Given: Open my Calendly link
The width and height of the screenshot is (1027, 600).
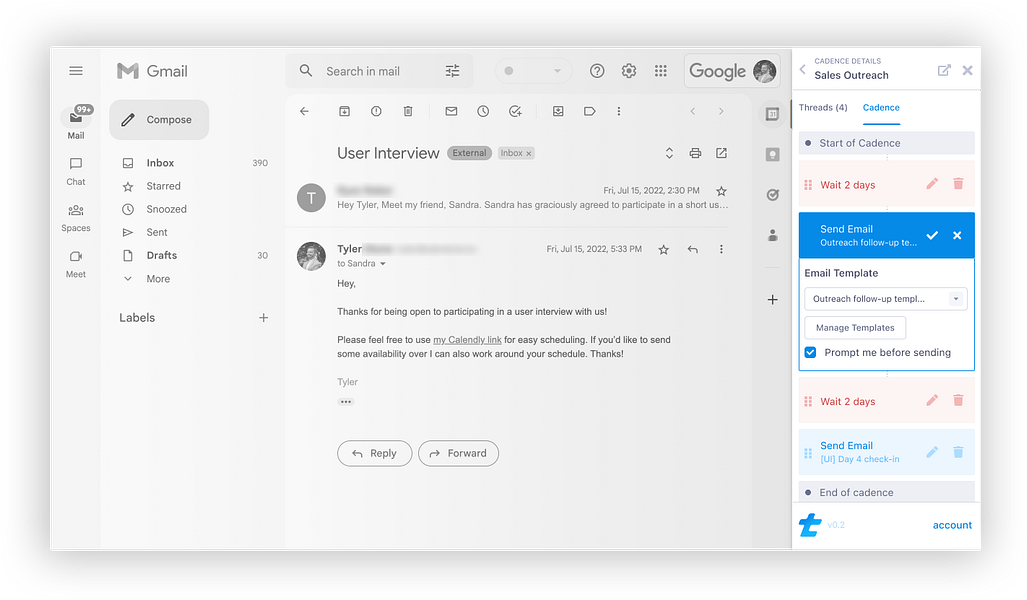Looking at the screenshot, I should pos(467,340).
